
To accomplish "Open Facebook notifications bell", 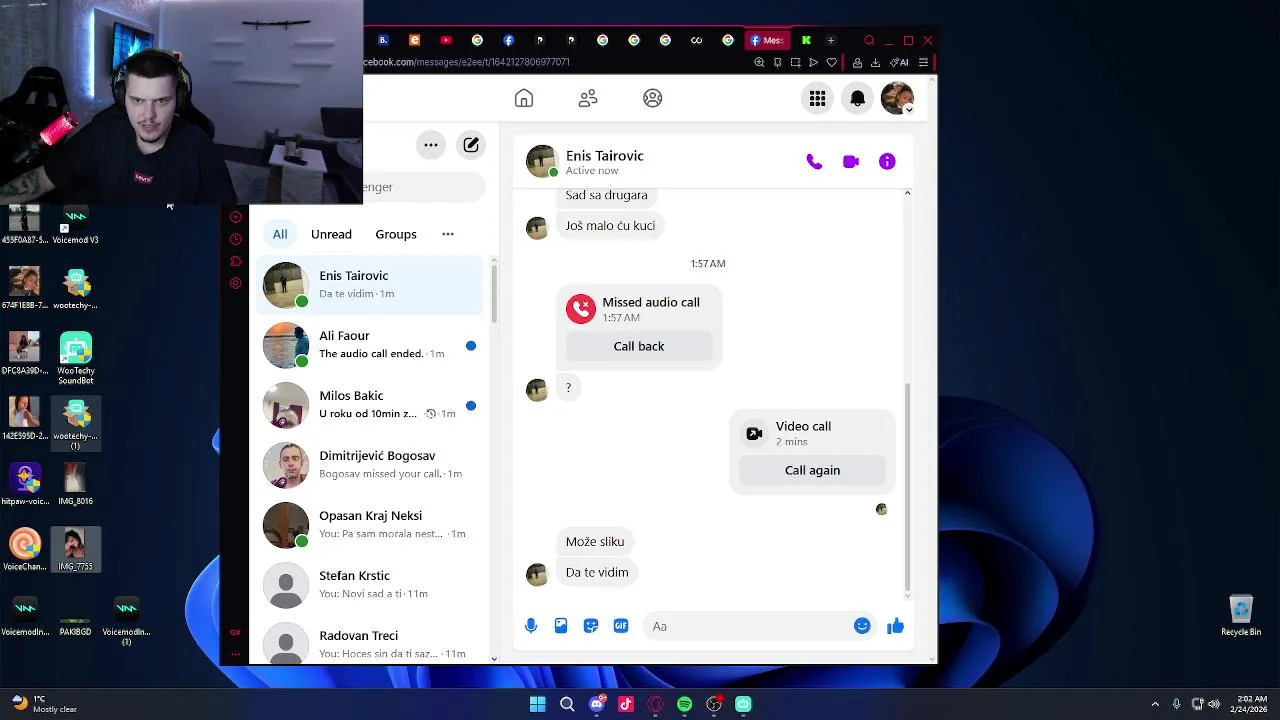I will tap(858, 98).
